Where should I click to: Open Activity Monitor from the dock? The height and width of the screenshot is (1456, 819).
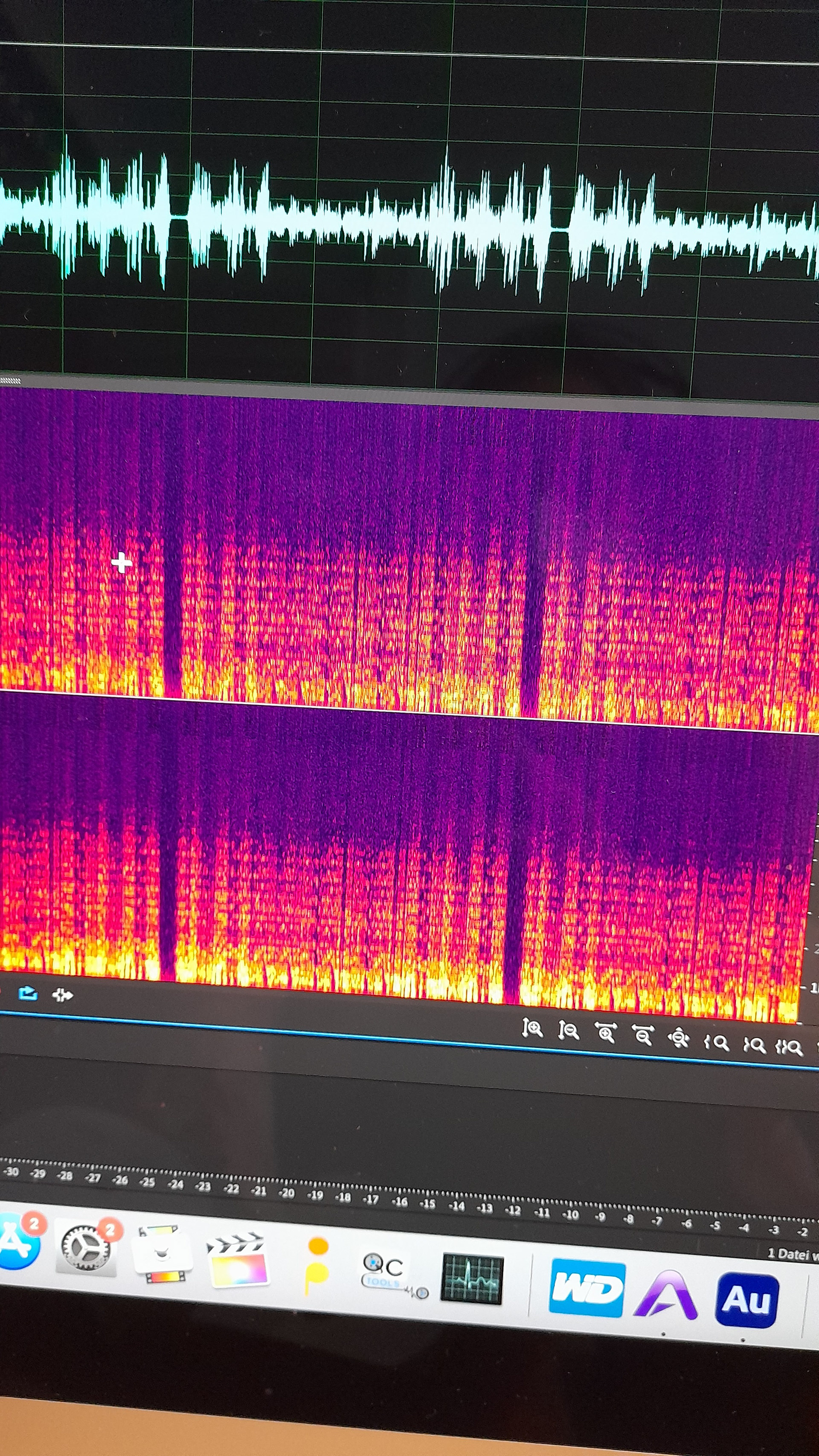click(472, 1279)
